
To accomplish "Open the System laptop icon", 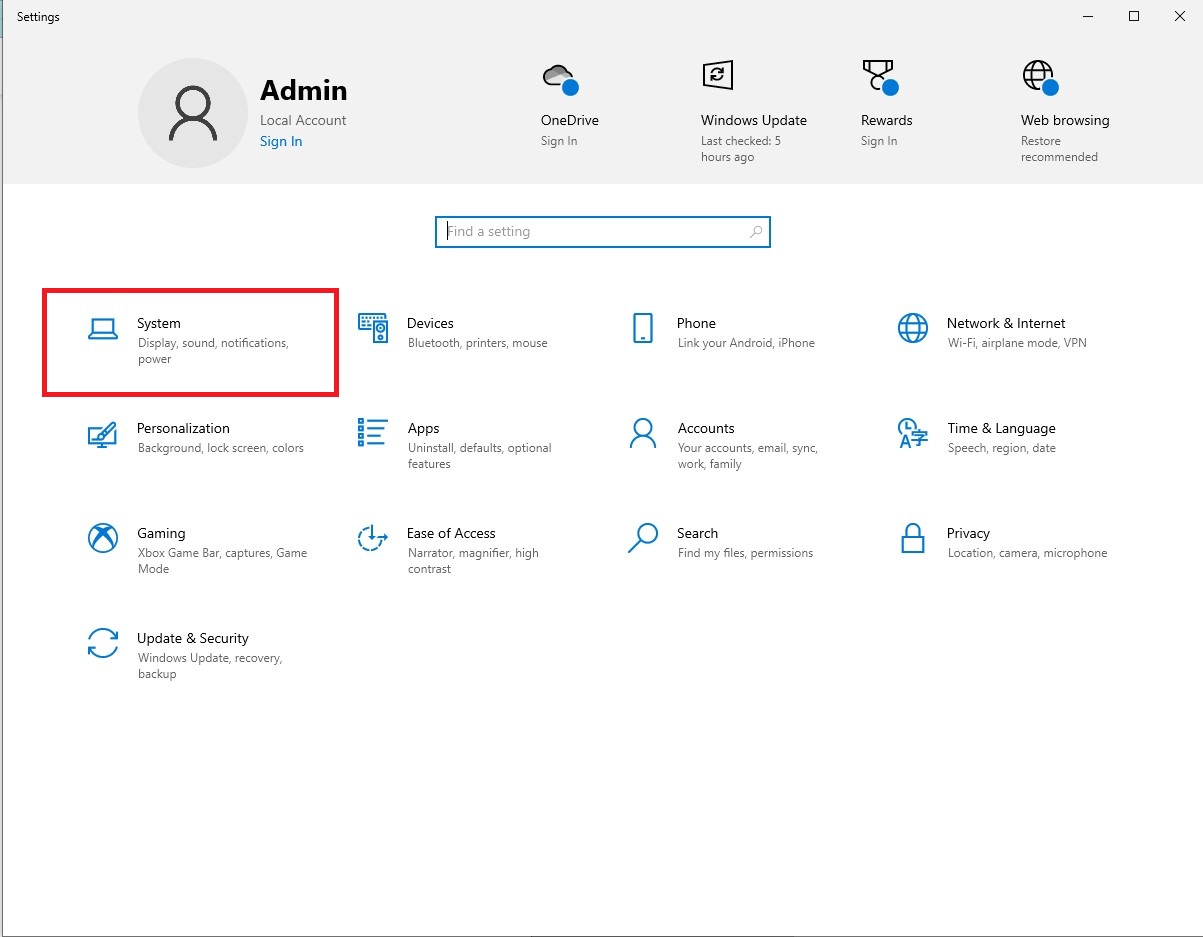I will coord(103,329).
